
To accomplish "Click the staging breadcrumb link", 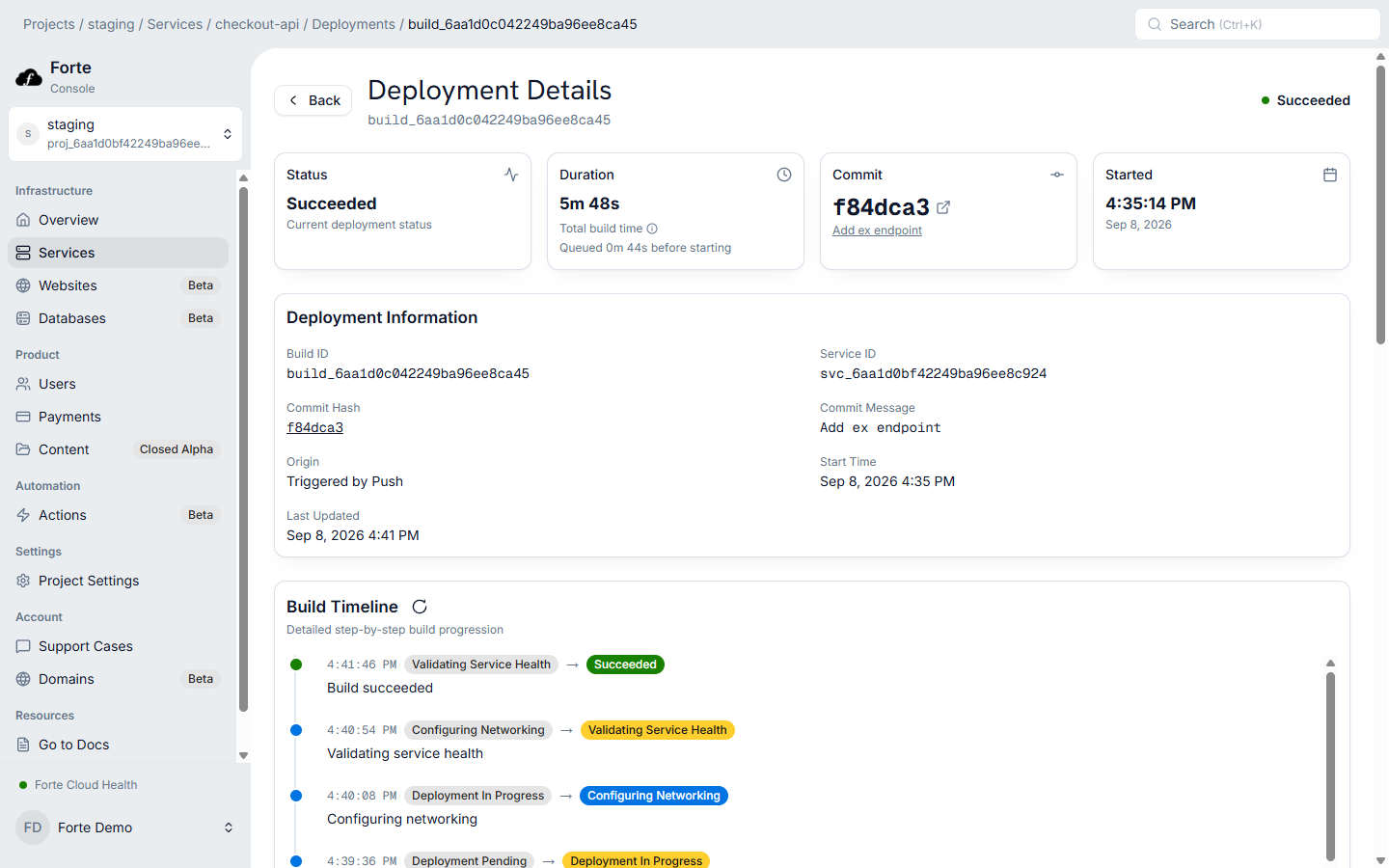I will (111, 24).
